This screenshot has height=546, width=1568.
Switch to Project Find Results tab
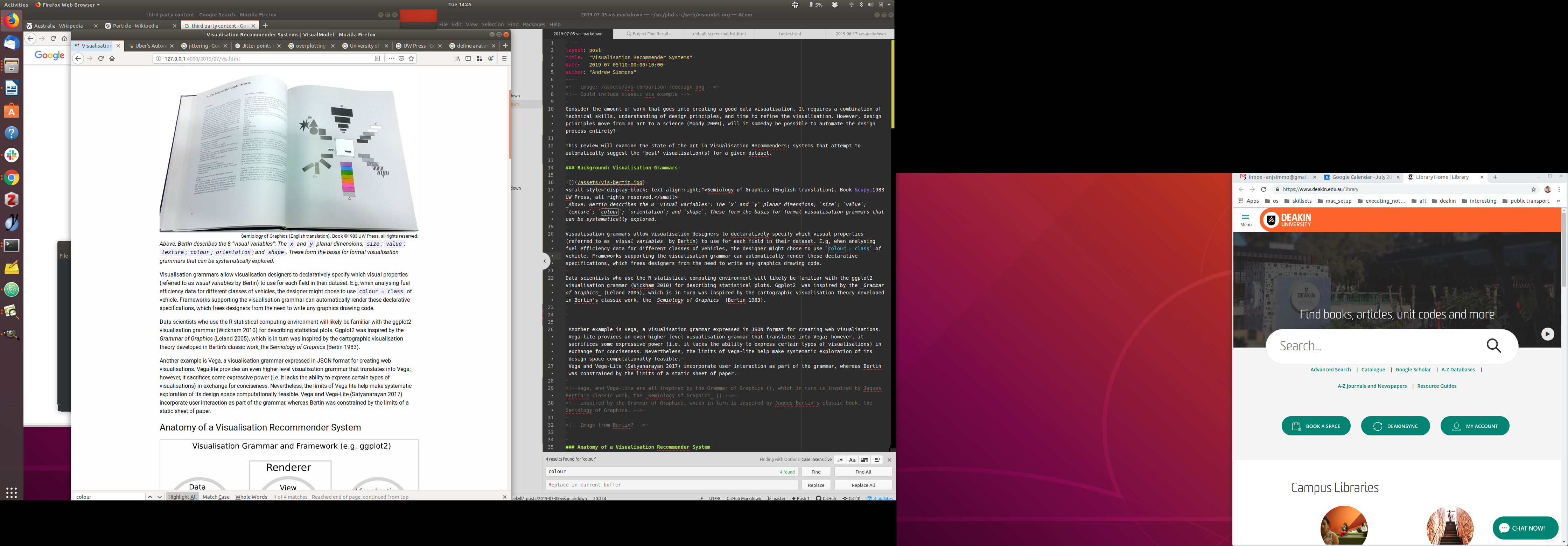649,34
